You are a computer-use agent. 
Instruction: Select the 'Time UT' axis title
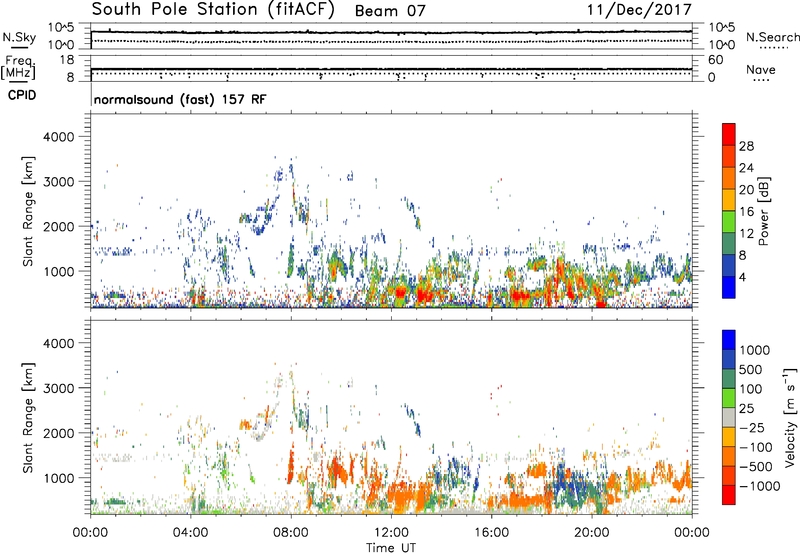coord(391,548)
